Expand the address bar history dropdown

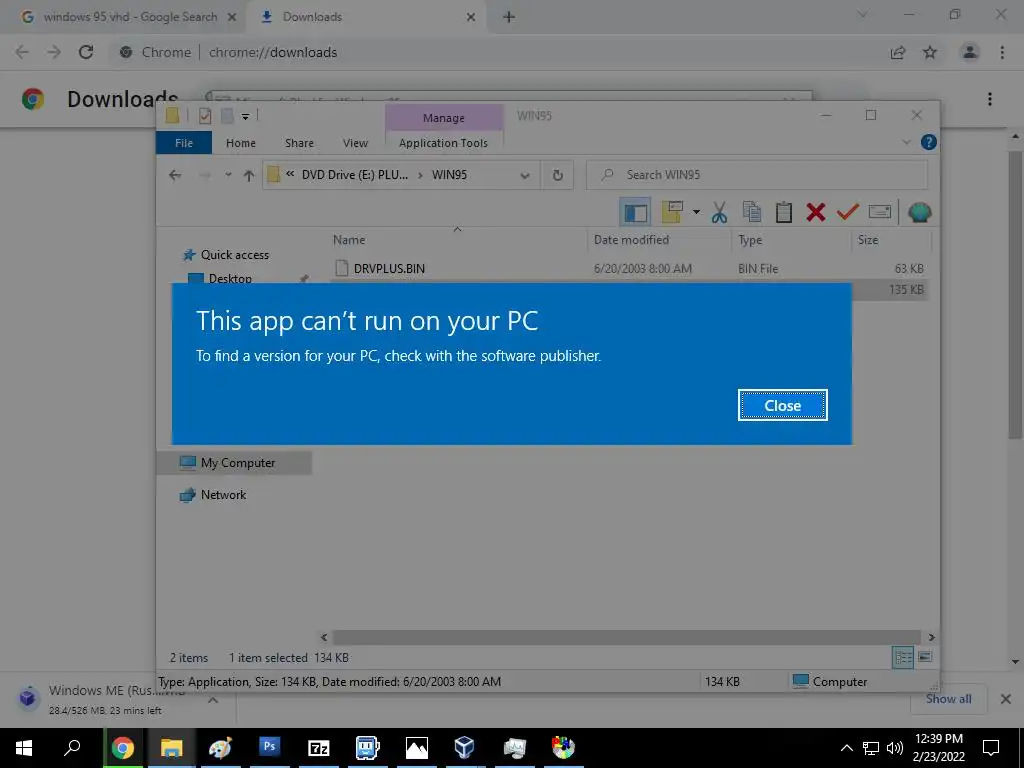[524, 175]
